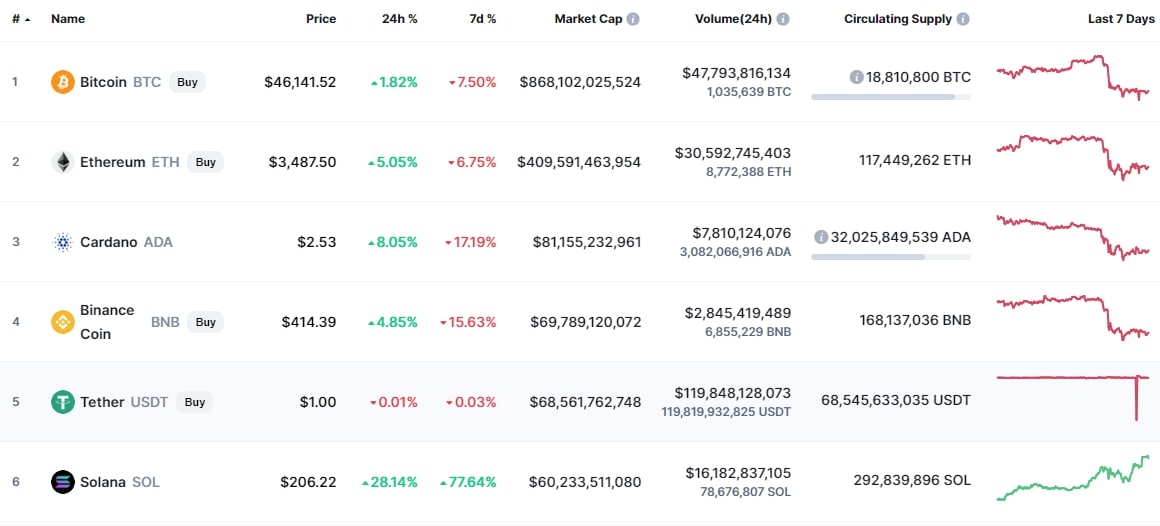1160x526 pixels.
Task: Click Tether supply 68,545,633,035 USDT
Action: pyautogui.click(x=896, y=400)
